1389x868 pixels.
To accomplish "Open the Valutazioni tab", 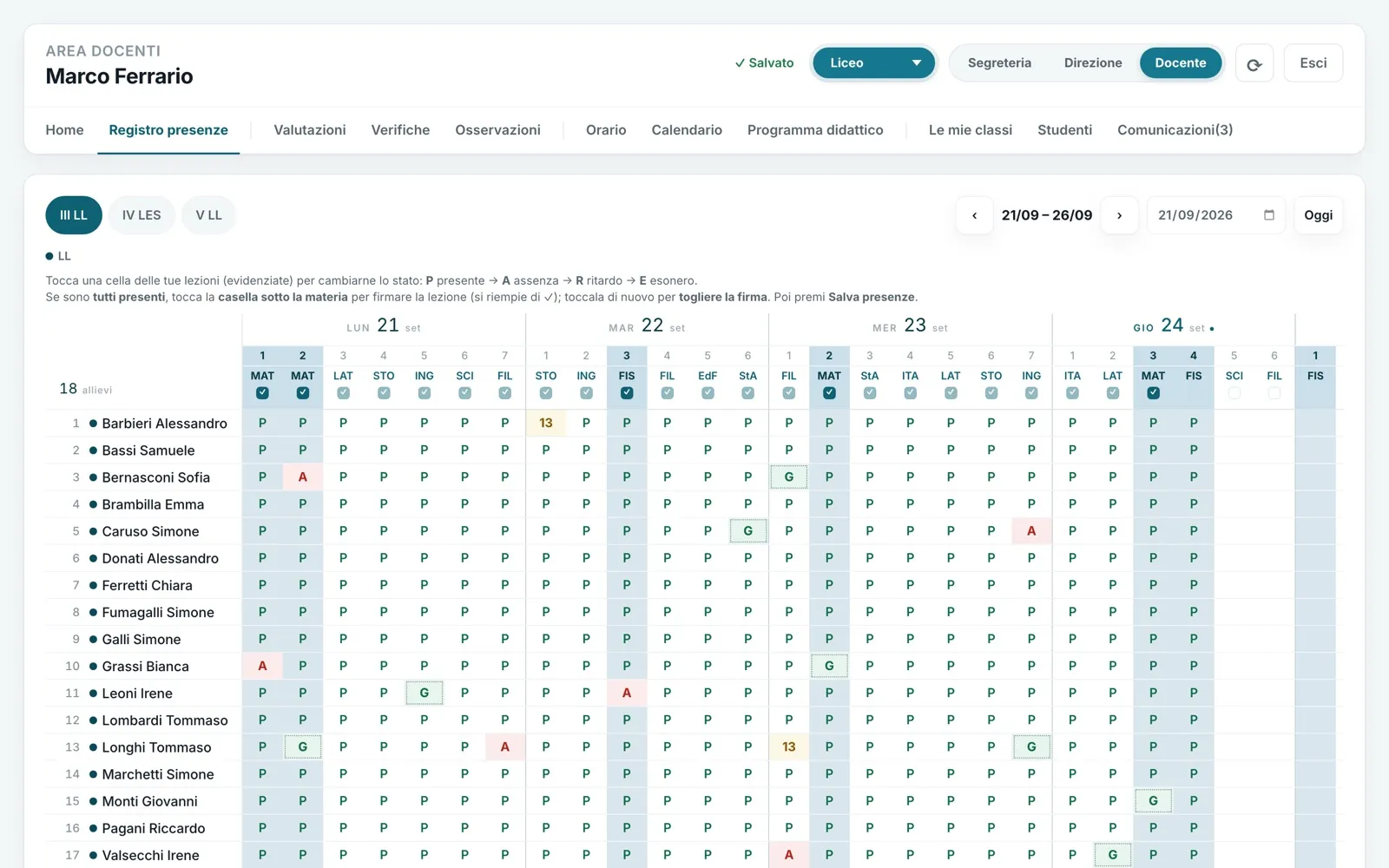I will (x=310, y=130).
